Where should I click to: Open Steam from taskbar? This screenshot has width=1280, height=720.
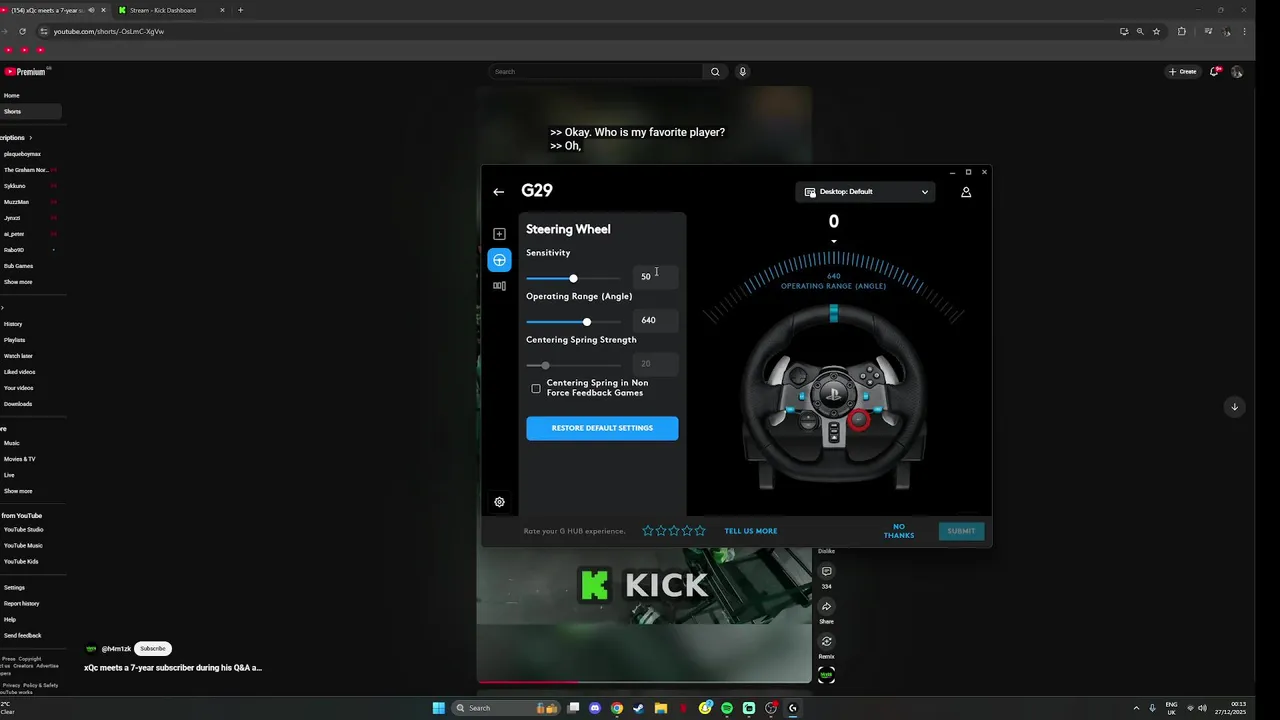[639, 708]
